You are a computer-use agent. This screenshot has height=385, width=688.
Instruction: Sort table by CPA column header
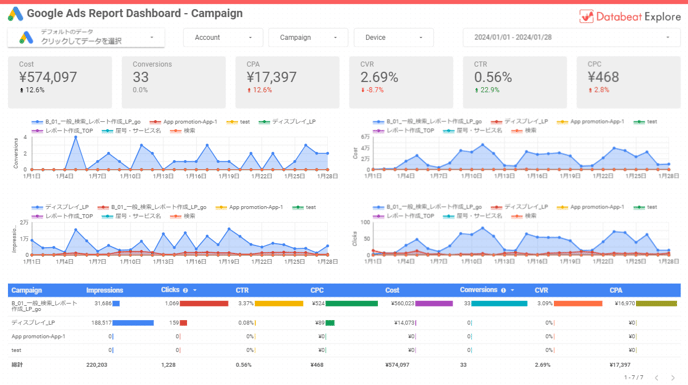click(616, 290)
